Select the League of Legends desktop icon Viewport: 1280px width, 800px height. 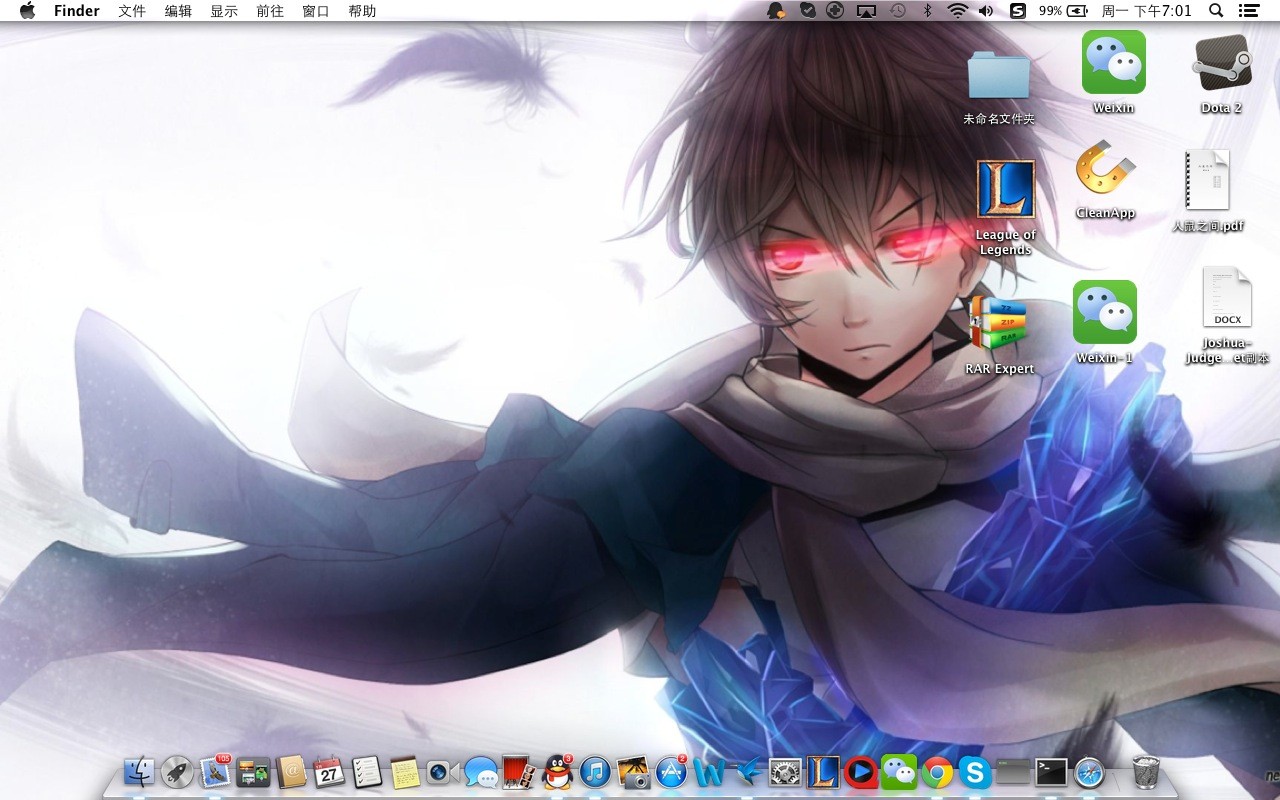pos(1006,190)
